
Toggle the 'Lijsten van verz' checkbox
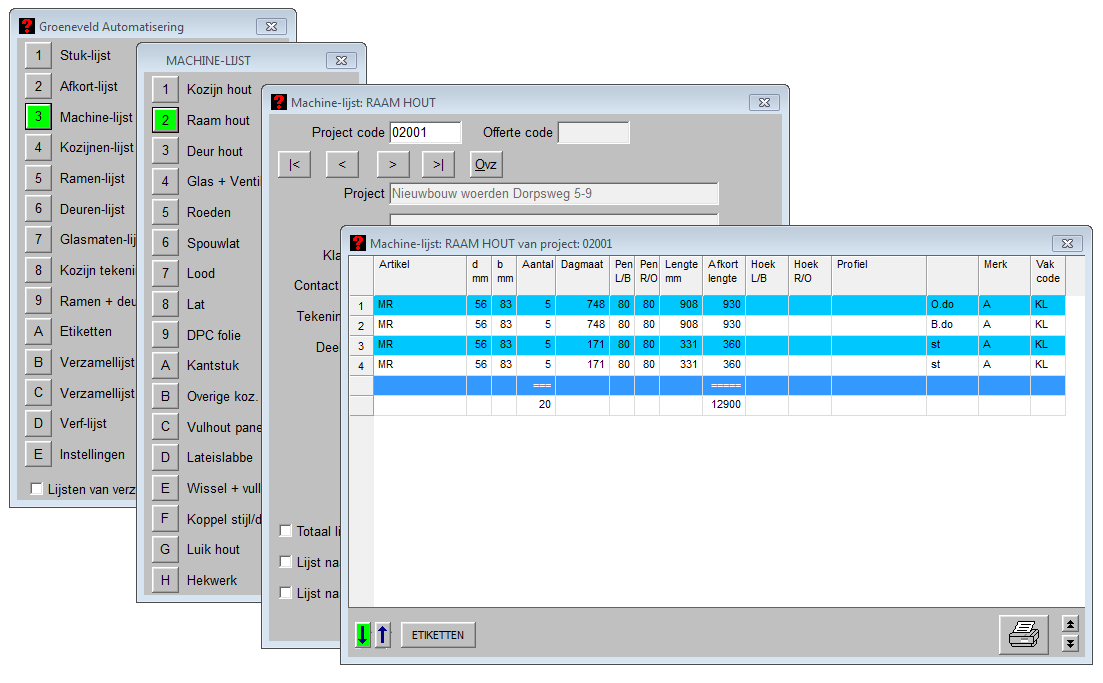point(37,489)
